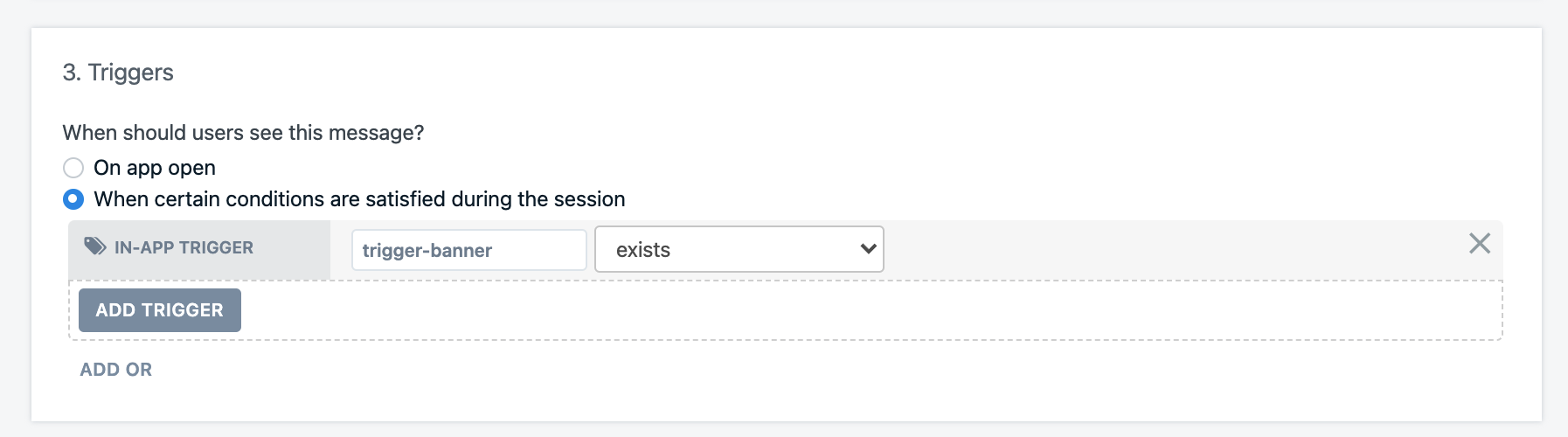Click the empty dashed area beside ADD TRIGGER
Screen dimensions: 1568x437
click(870, 310)
